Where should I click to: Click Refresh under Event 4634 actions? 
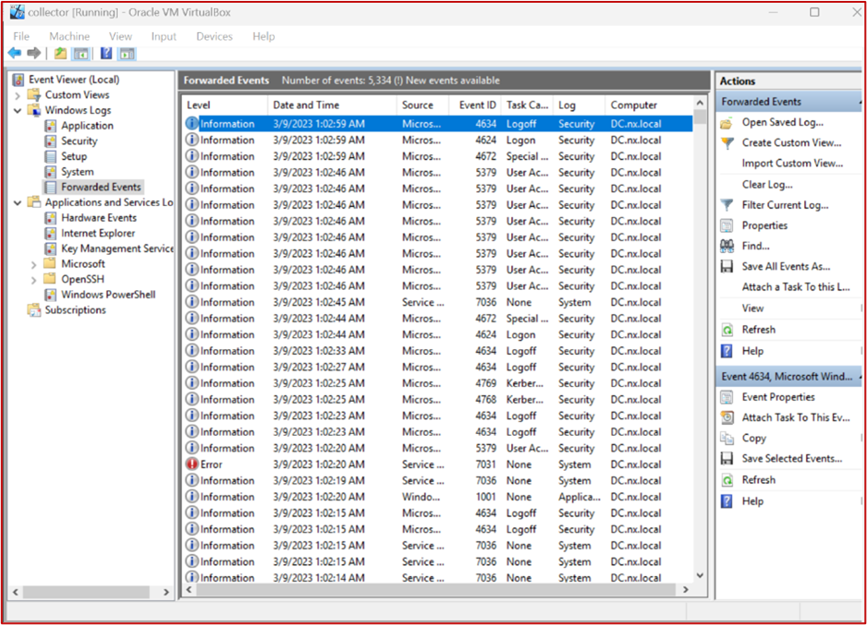[x=758, y=480]
